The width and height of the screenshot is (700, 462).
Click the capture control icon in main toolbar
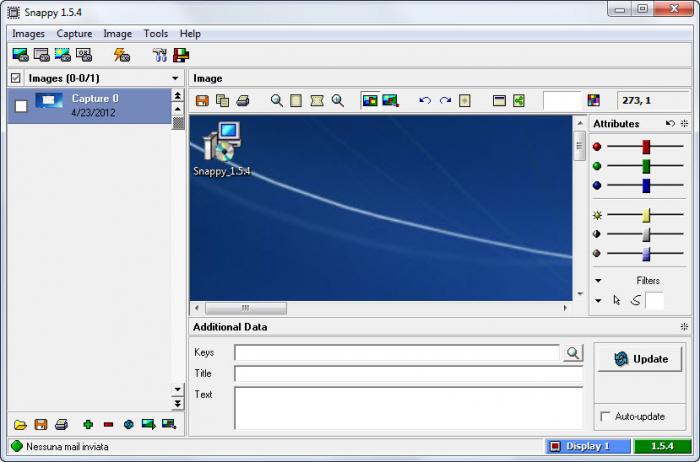point(83,55)
